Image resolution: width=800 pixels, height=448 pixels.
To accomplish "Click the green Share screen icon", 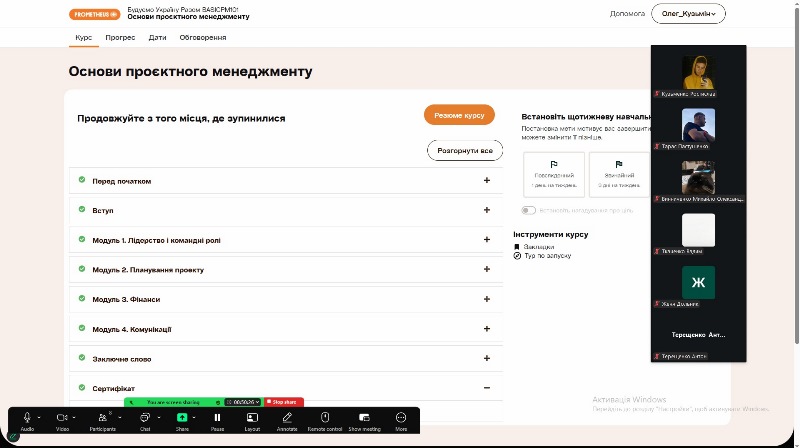I will [x=182, y=417].
